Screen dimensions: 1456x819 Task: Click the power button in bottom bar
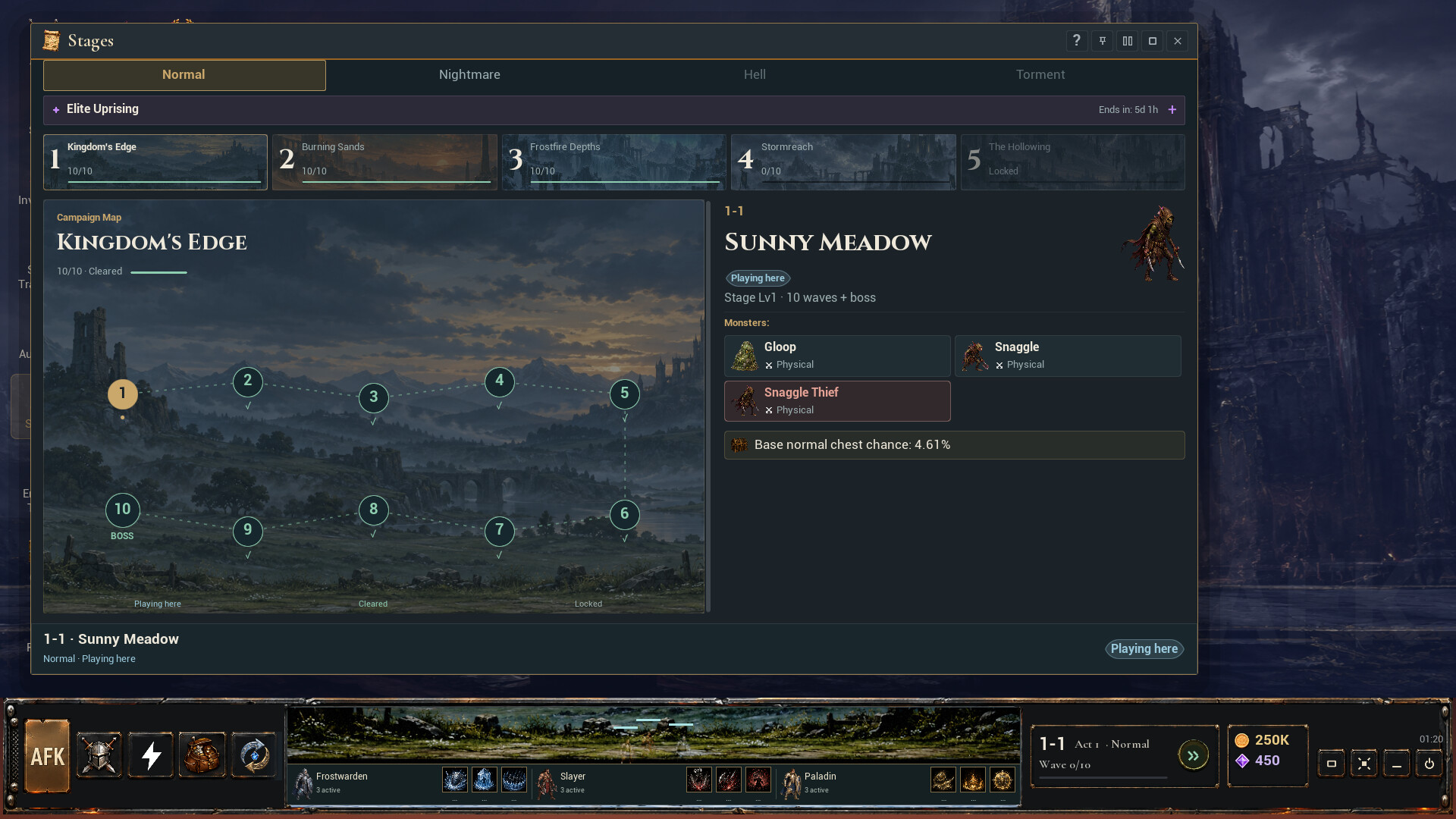pos(1429,764)
